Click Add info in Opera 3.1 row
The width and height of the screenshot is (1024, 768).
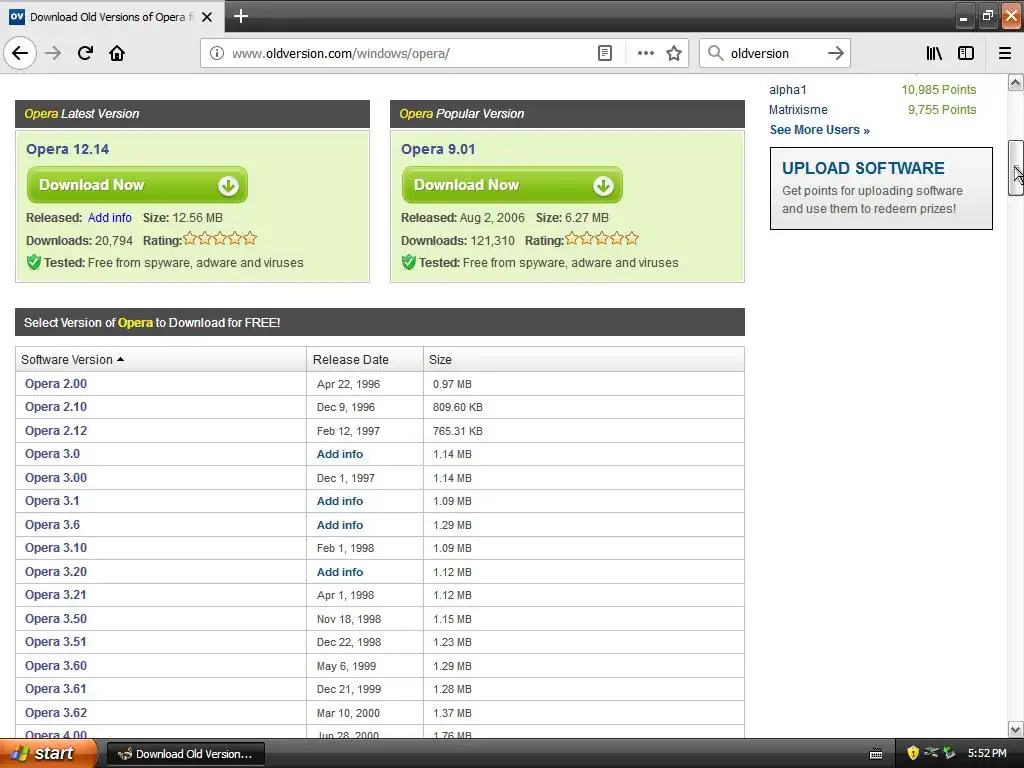click(x=340, y=501)
